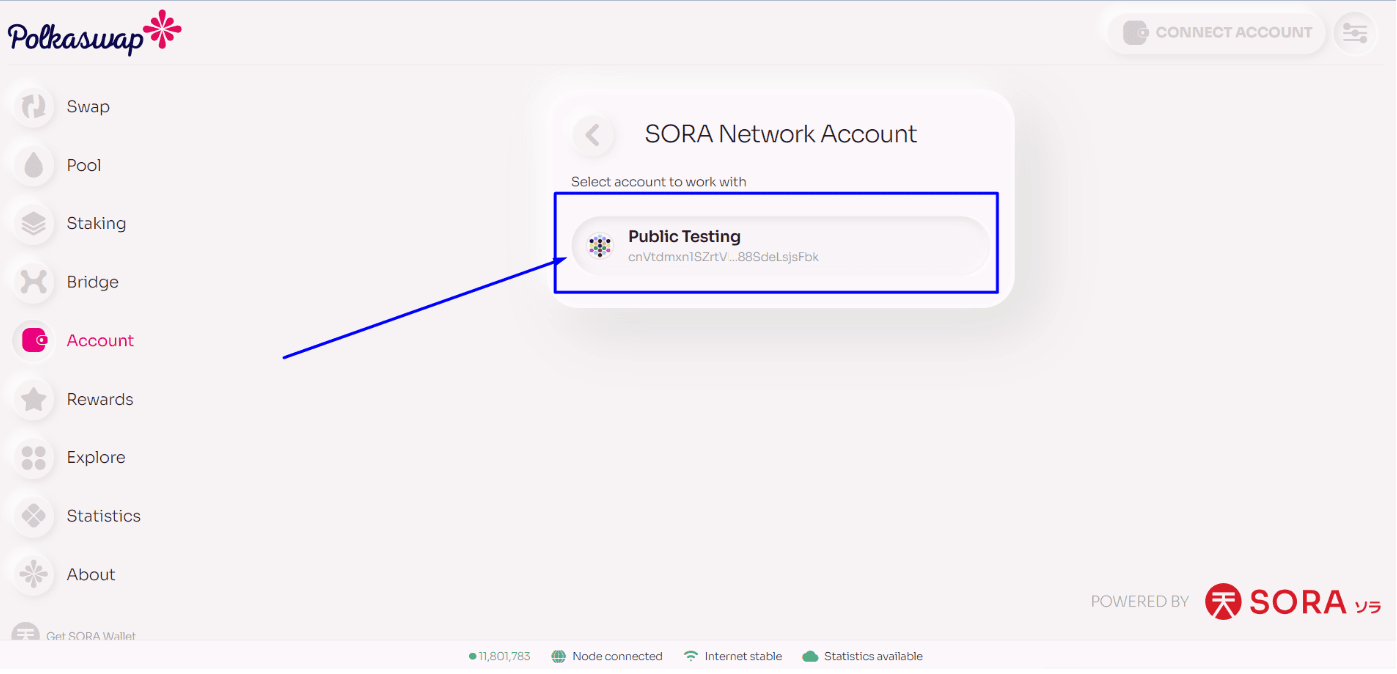Go back using the chevron arrow button
Screen dimensions: 1397x674
[x=593, y=135]
